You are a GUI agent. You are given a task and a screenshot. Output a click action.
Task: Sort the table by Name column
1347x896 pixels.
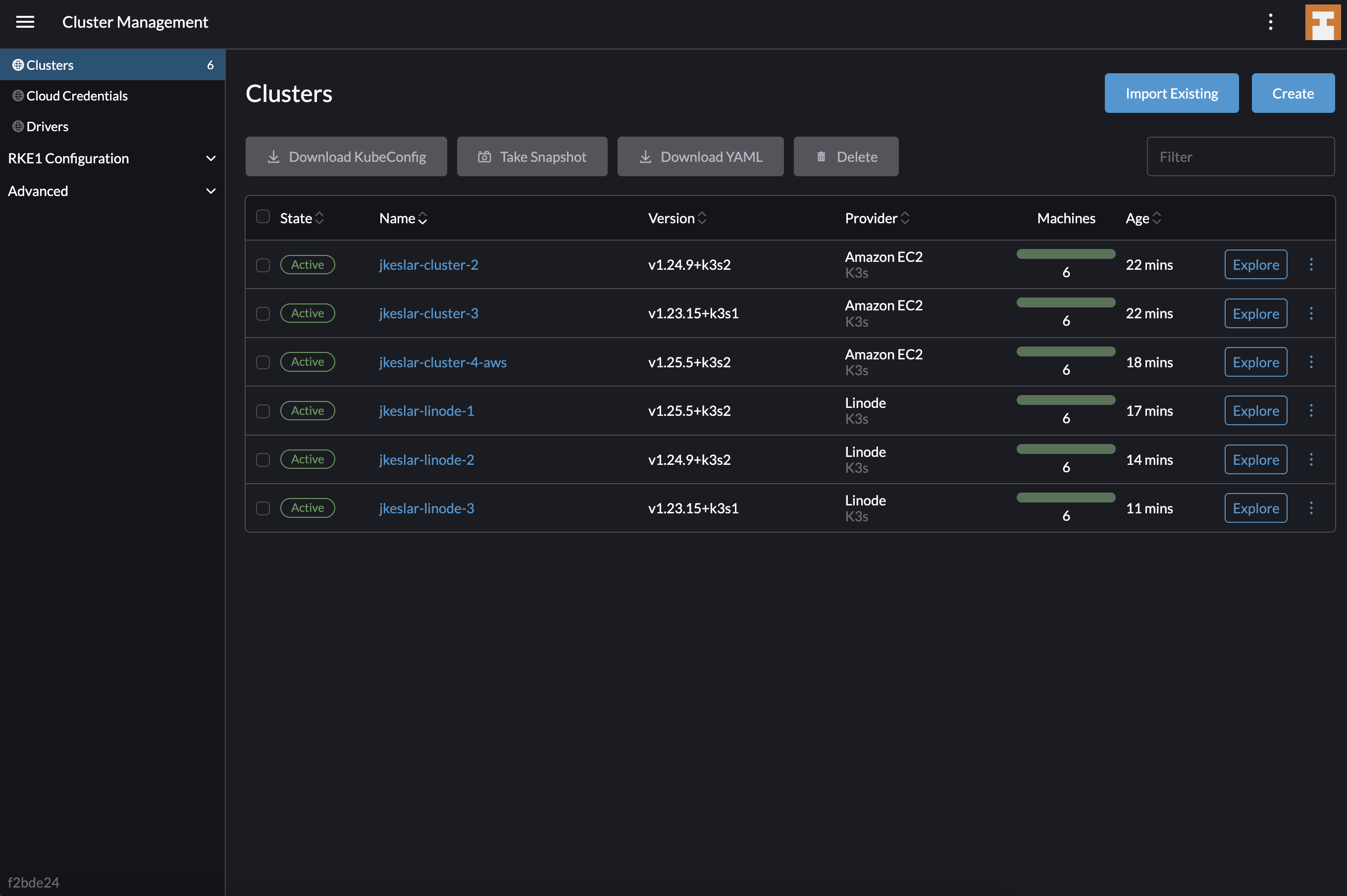click(x=403, y=218)
